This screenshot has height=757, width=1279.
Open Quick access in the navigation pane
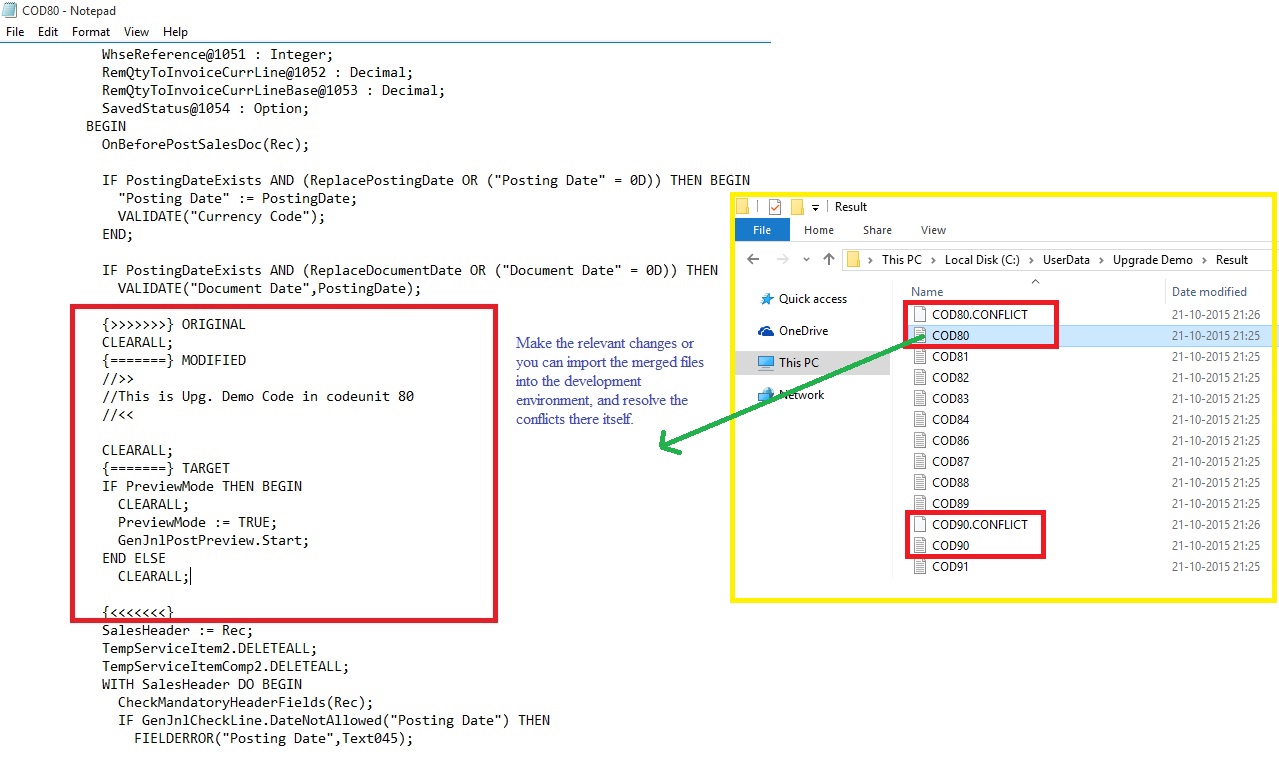pos(812,299)
